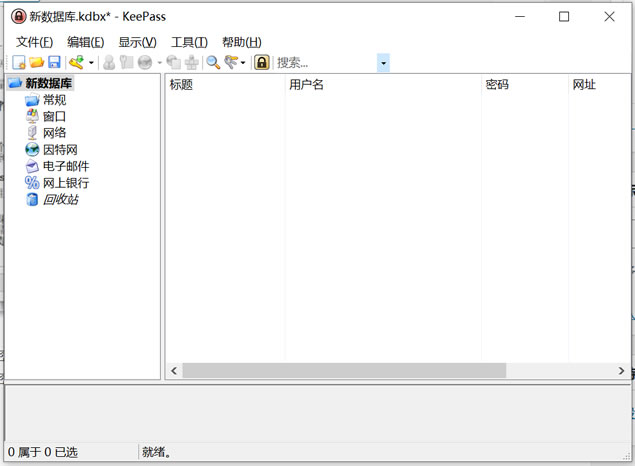Open the Show entries dropdown arrow

[243, 63]
